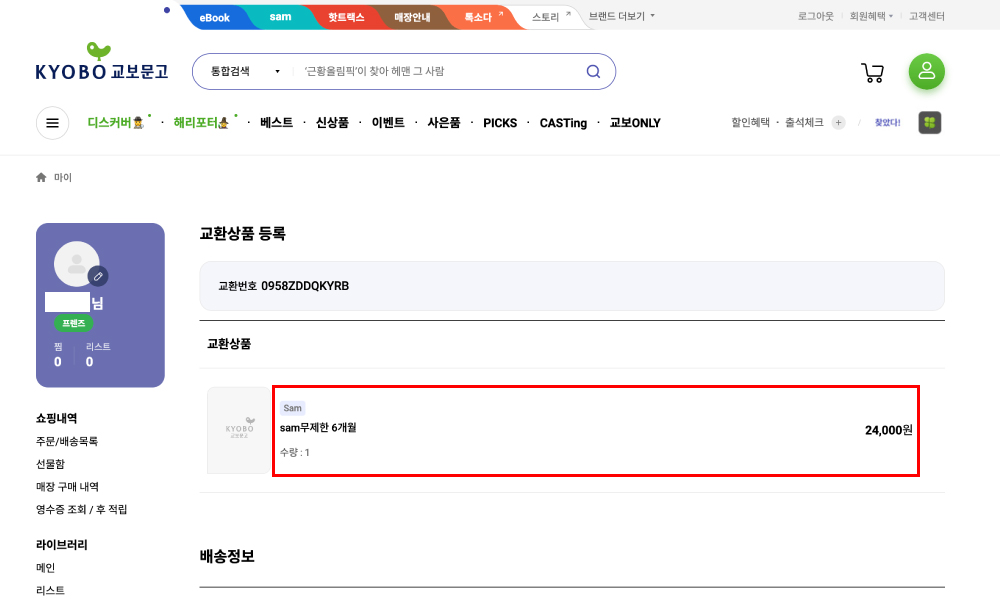Open the 베스트 menu
This screenshot has width=1000, height=600.
click(276, 122)
